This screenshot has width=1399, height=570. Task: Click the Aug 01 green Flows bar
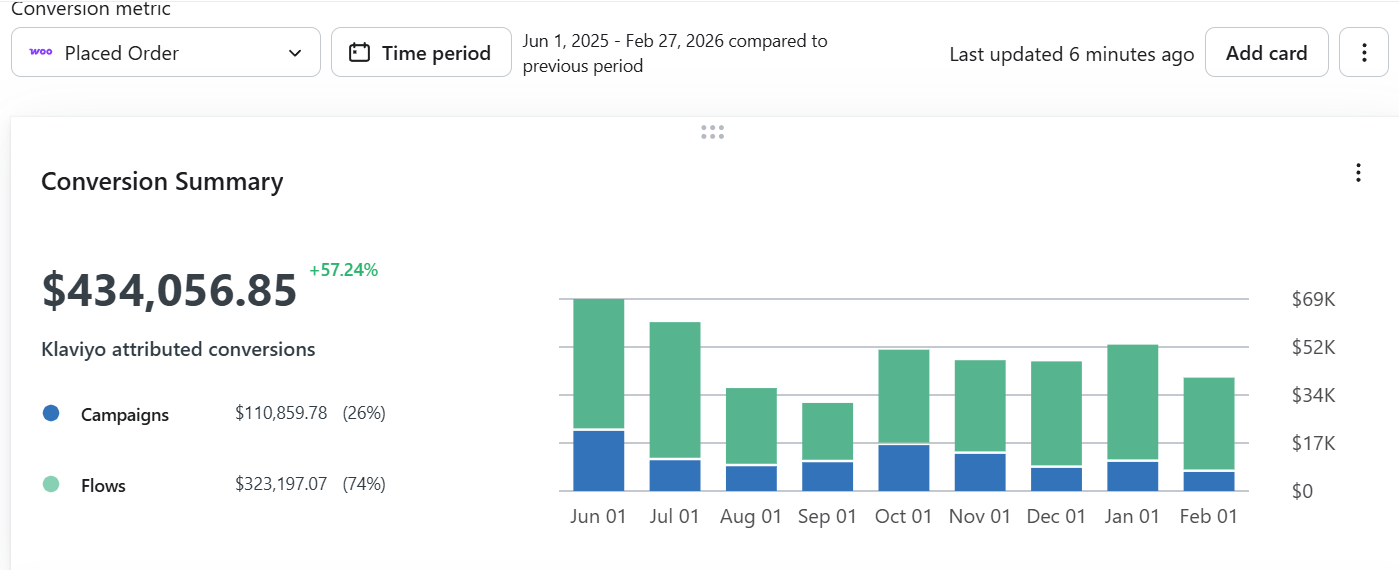point(751,426)
